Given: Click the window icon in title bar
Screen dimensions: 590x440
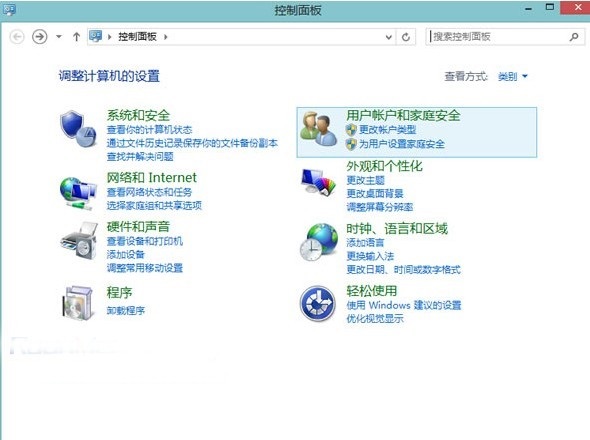Looking at the screenshot, I should pos(9,10).
